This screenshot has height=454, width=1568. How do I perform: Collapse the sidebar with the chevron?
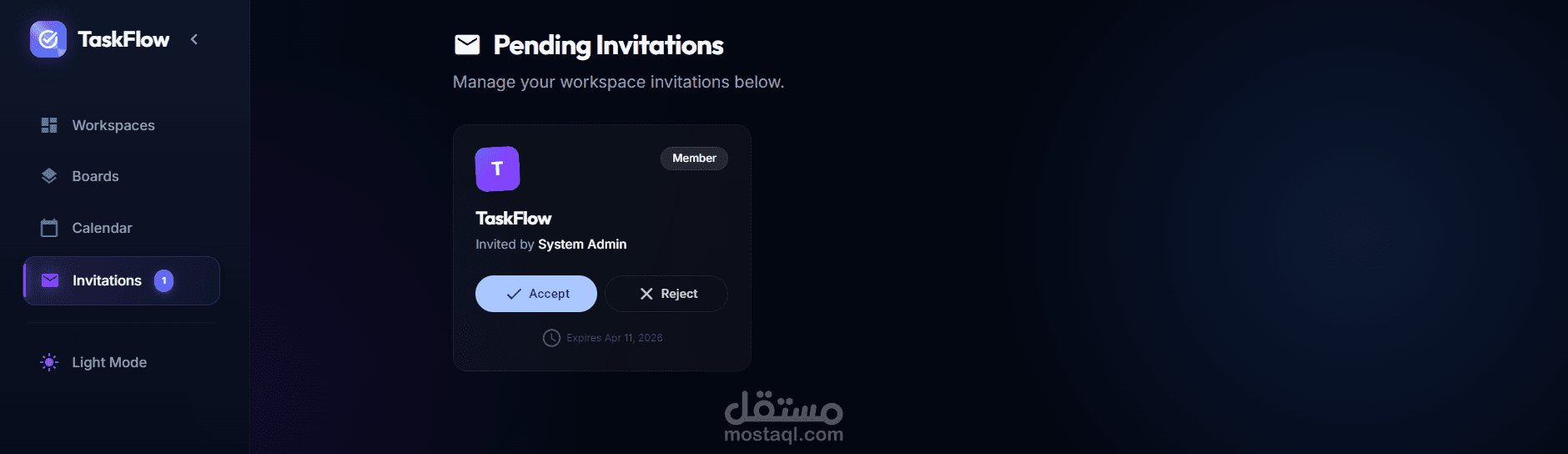[194, 39]
